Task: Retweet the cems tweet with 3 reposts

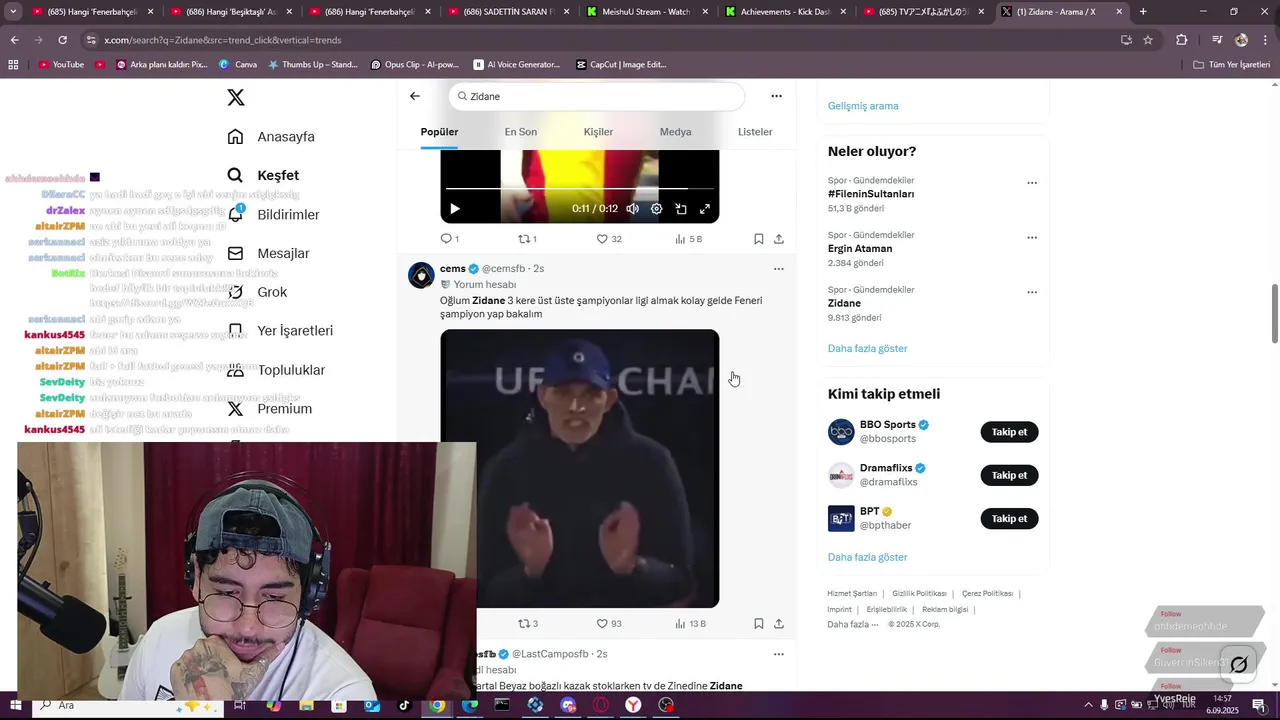Action: point(527,624)
